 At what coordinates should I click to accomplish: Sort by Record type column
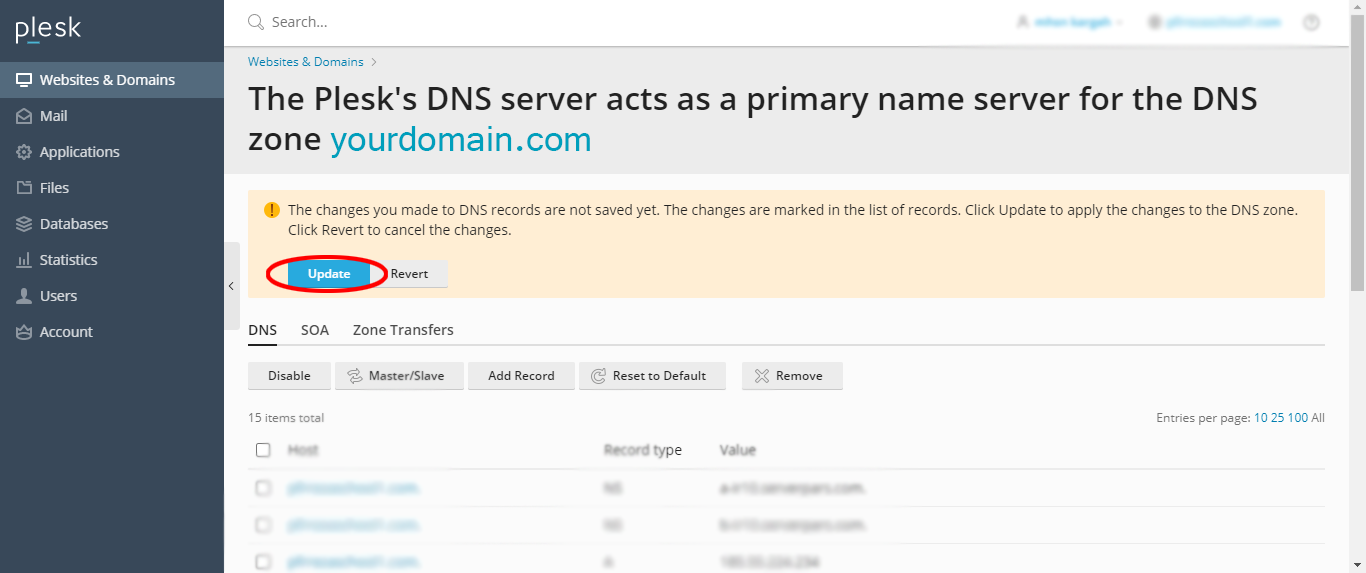click(643, 450)
